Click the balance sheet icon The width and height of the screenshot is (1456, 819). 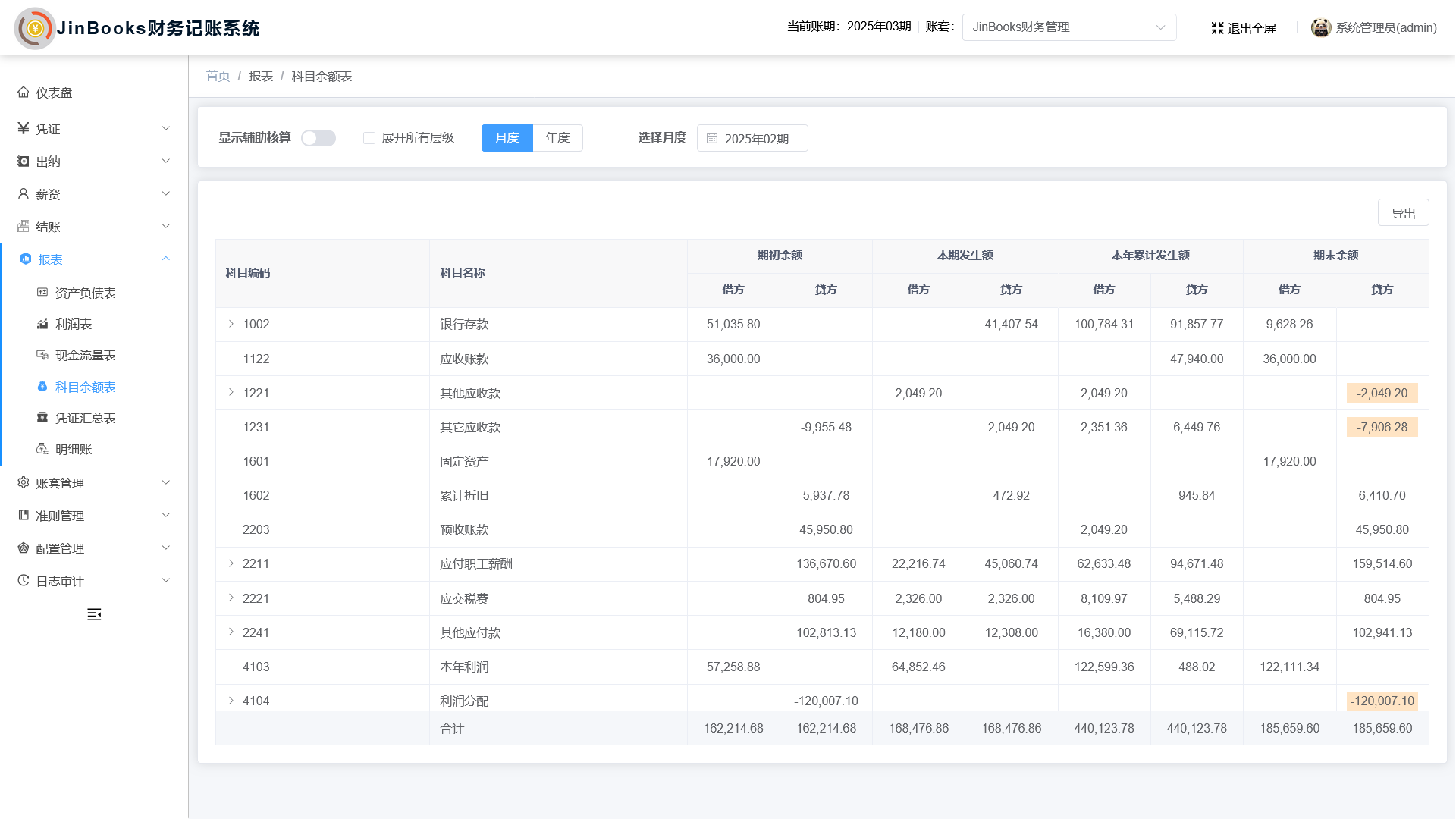coord(42,293)
